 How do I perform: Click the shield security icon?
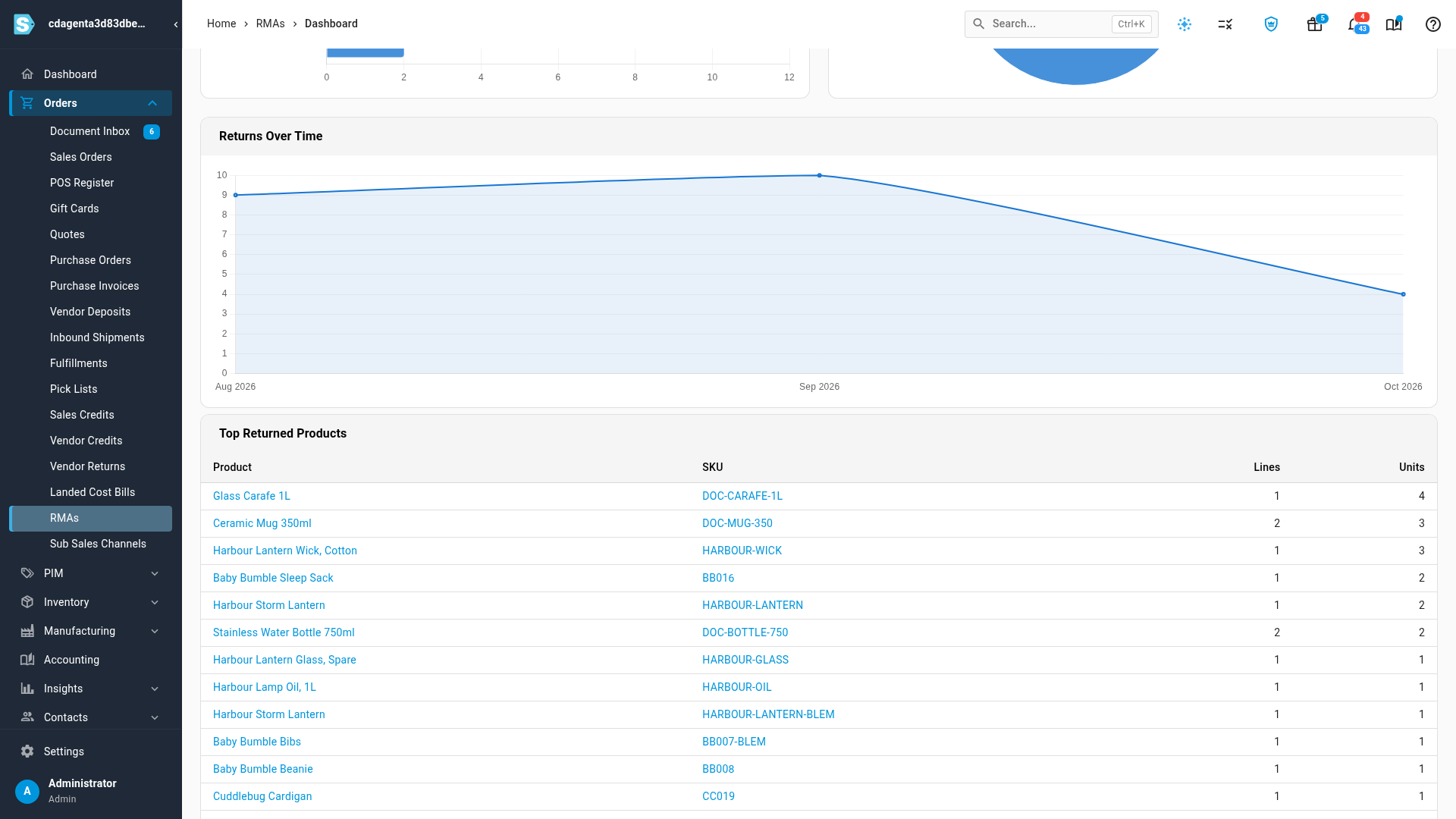tap(1271, 24)
